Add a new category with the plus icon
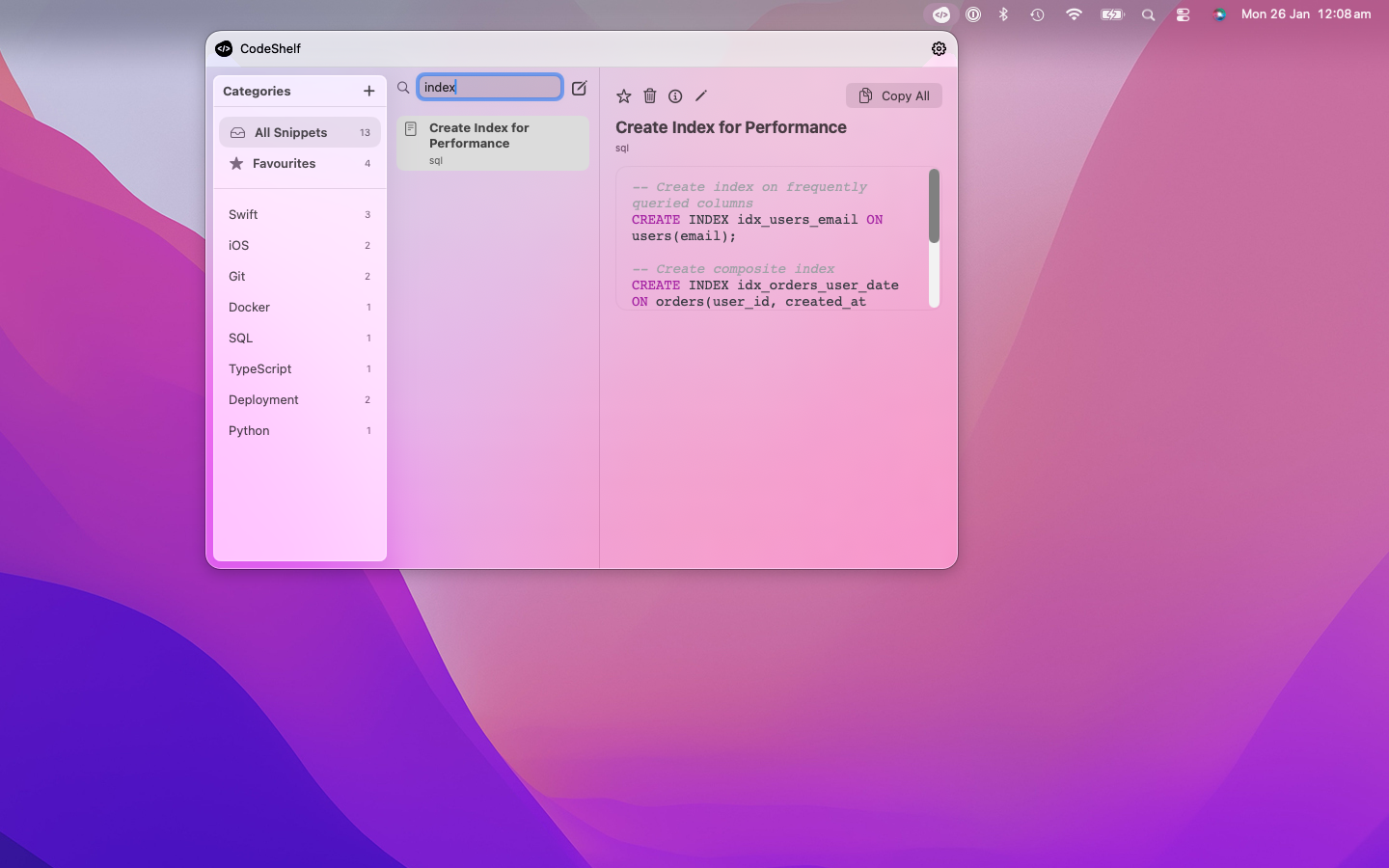 pyautogui.click(x=369, y=91)
